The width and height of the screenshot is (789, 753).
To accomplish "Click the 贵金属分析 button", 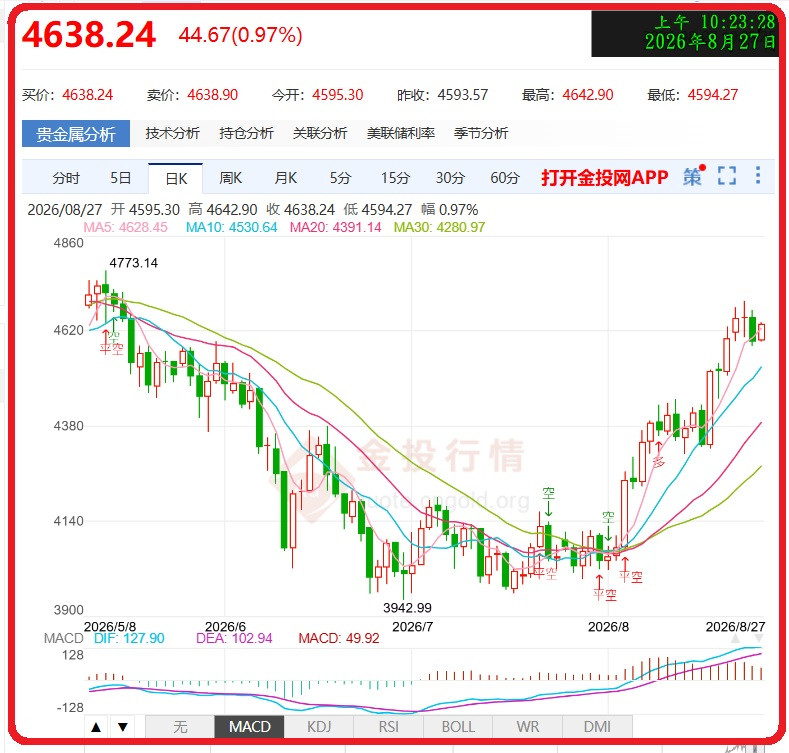I will (x=76, y=133).
